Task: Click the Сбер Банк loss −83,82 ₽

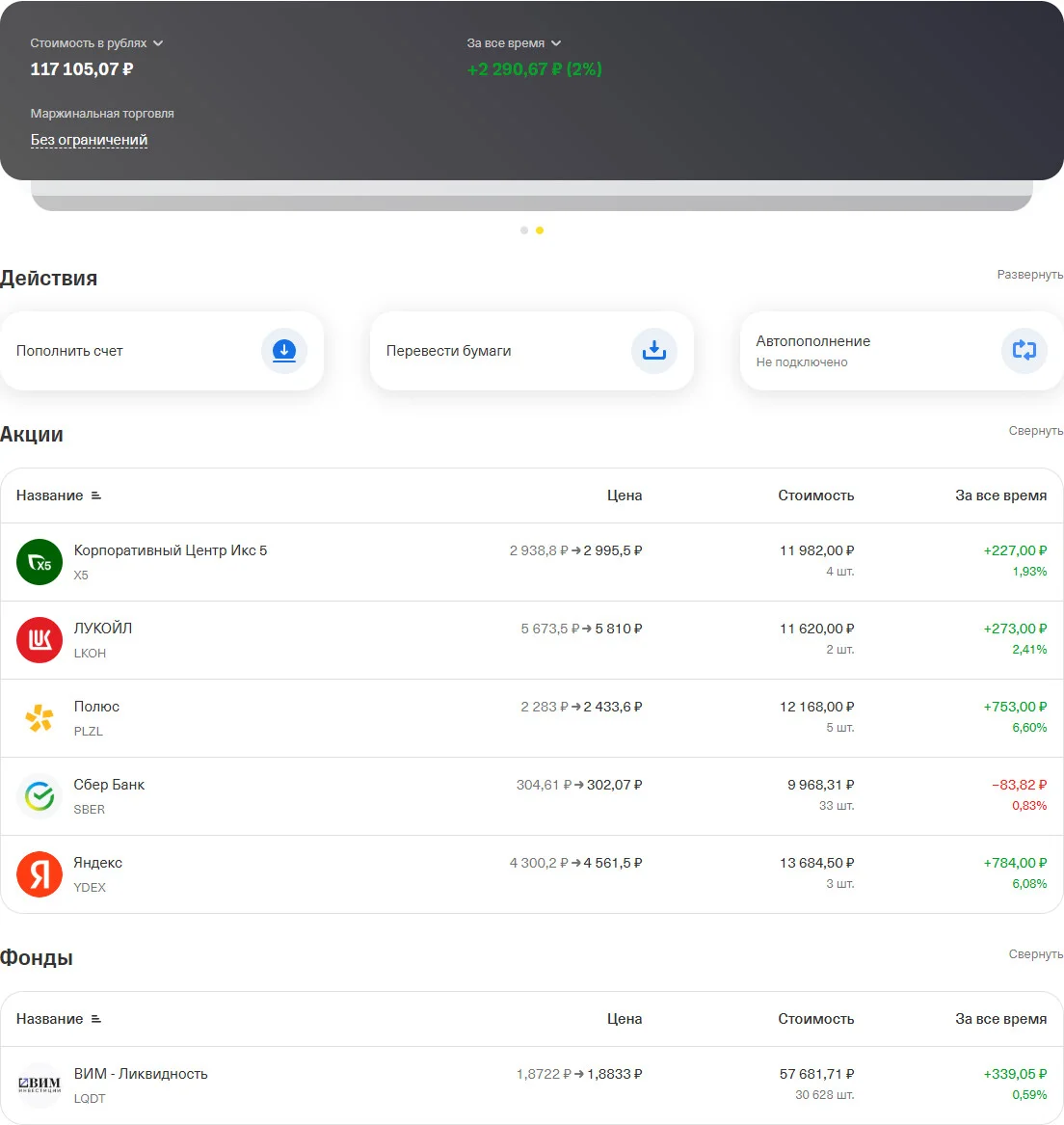Action: [x=1019, y=785]
